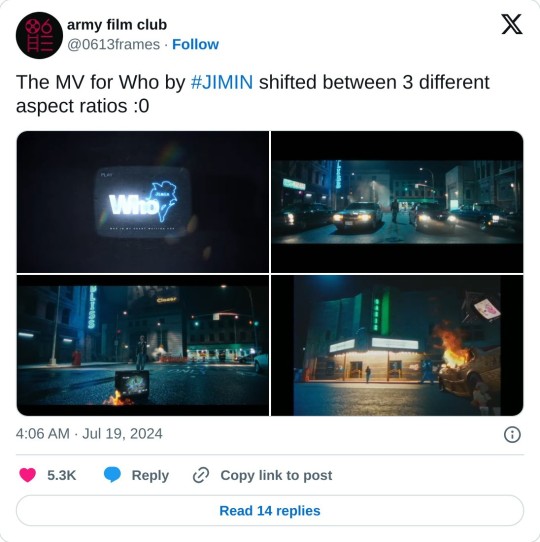The image size is (540, 542).
Task: Click the X logo icon
Action: (512, 25)
